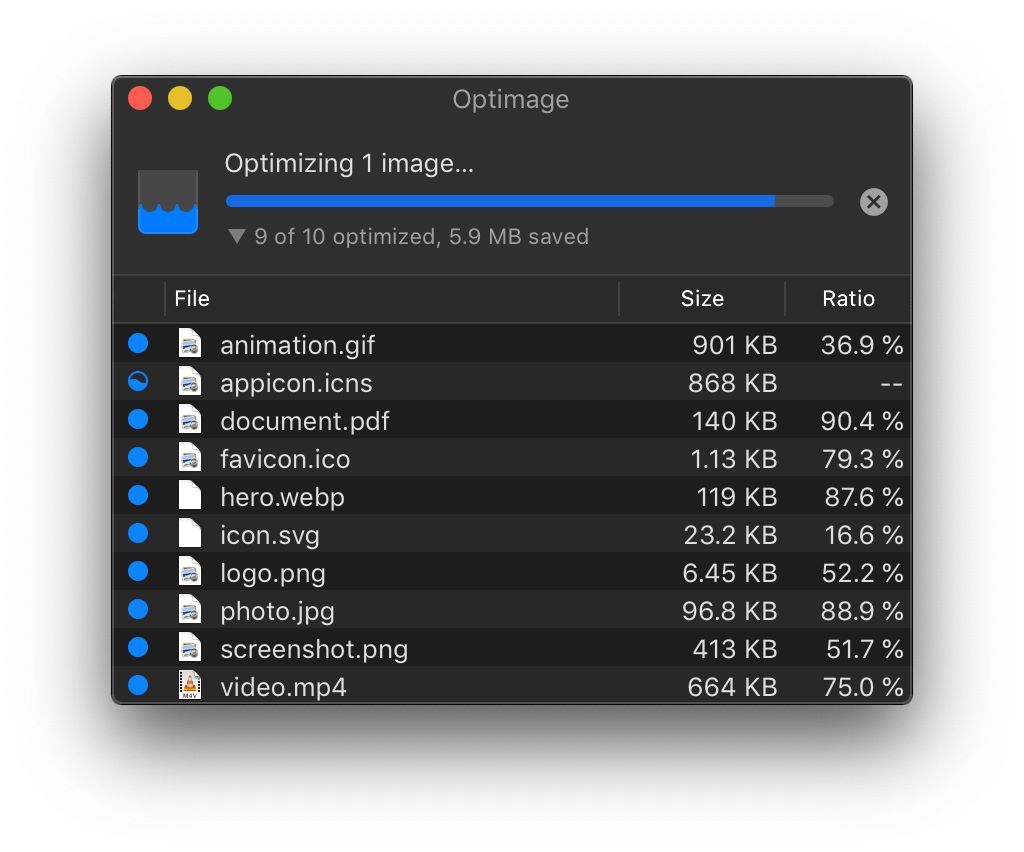Select the hero.webp file name
This screenshot has height=852, width=1024.
[x=283, y=497]
